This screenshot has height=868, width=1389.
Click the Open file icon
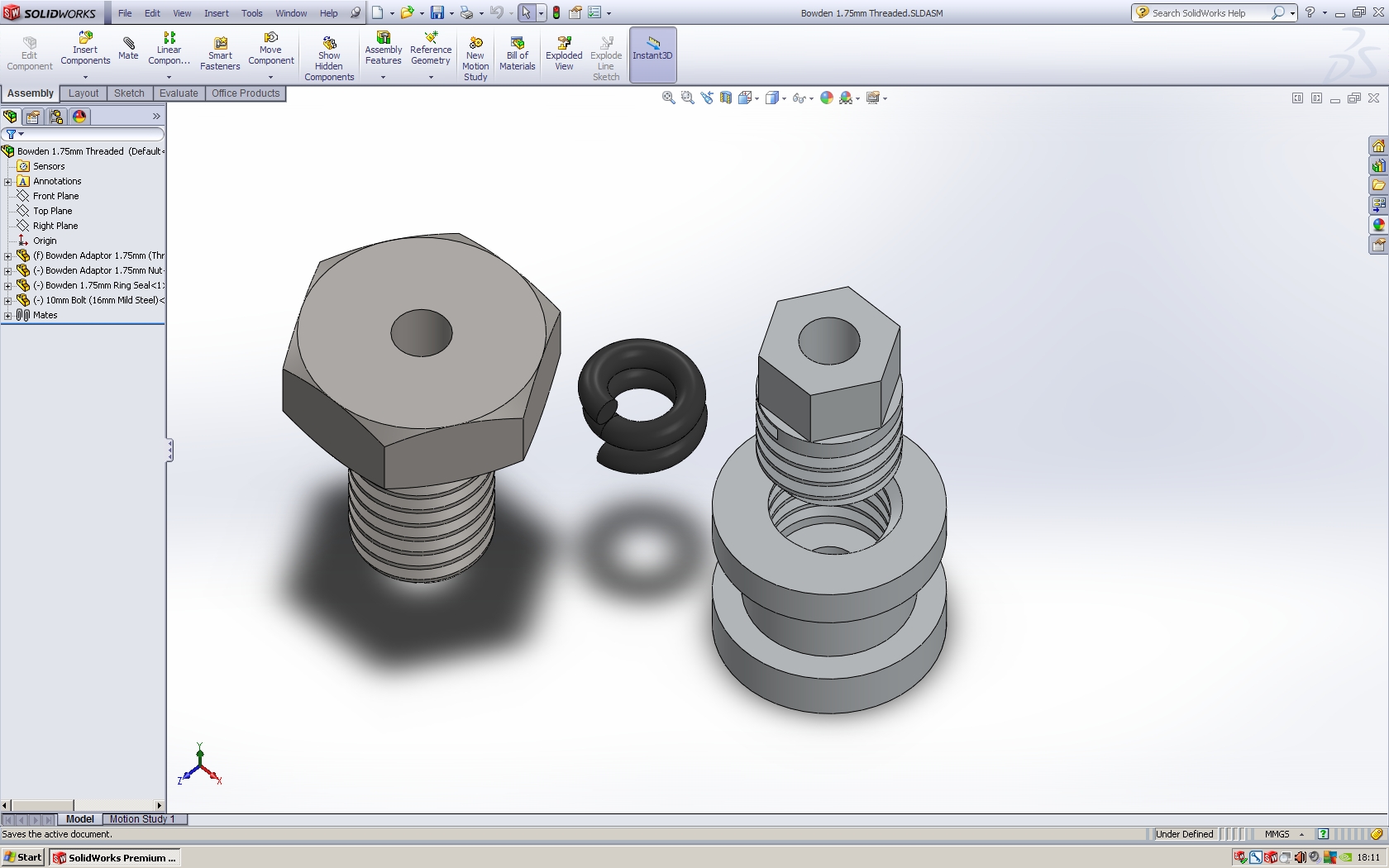click(x=407, y=12)
